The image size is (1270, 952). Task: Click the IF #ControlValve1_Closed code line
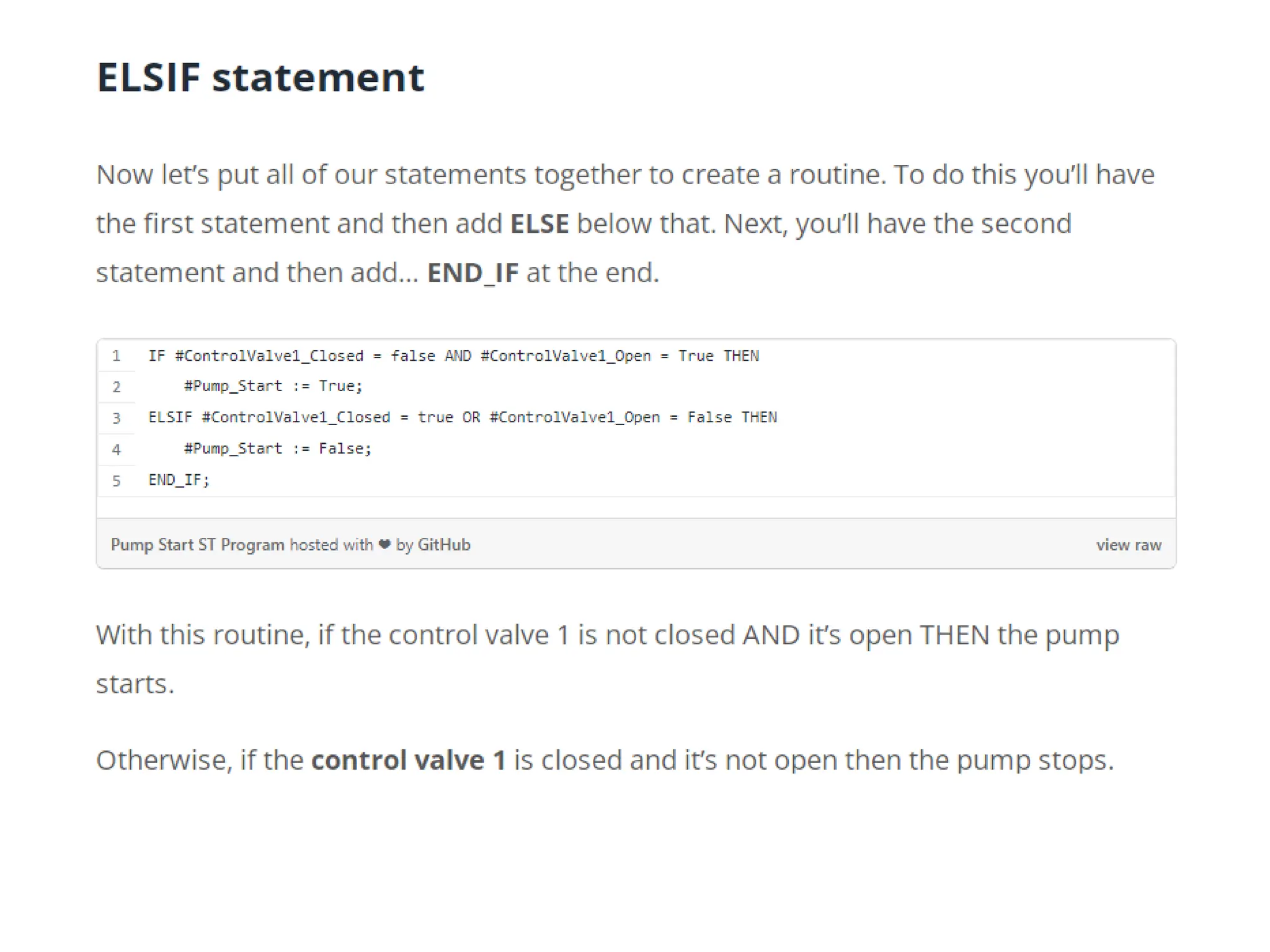click(x=453, y=356)
